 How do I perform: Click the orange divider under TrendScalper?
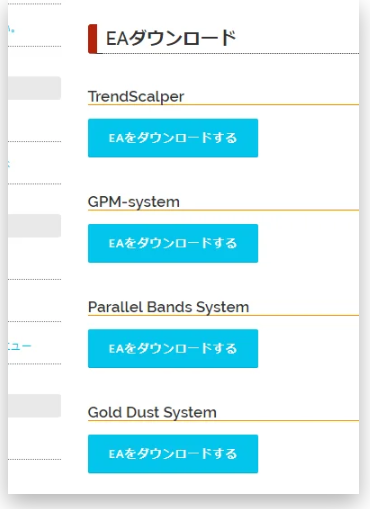point(223,105)
